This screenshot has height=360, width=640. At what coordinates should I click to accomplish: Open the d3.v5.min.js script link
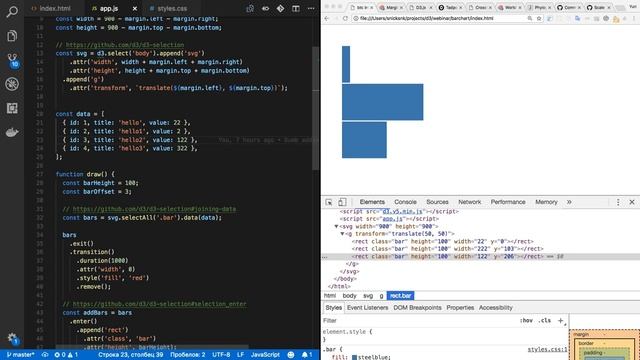pyautogui.click(x=402, y=211)
